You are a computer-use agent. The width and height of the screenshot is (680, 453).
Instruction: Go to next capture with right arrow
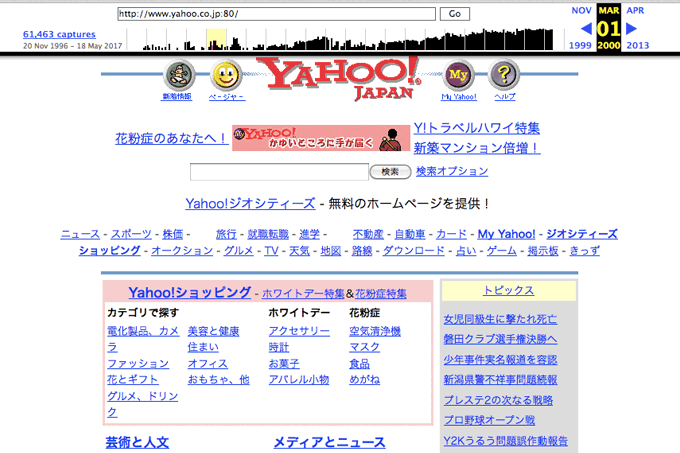pyautogui.click(x=632, y=29)
